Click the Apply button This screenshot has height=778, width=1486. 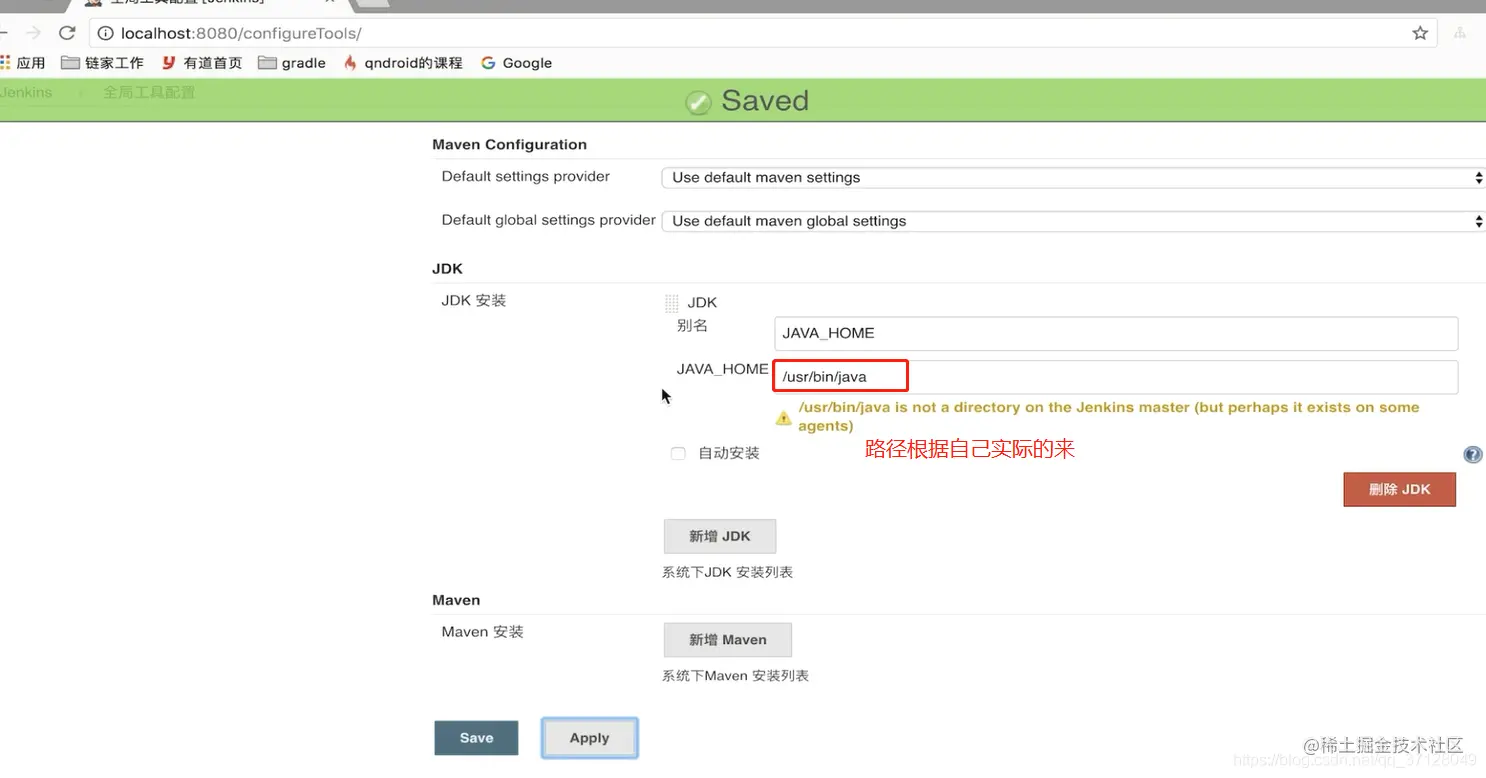[x=589, y=738]
